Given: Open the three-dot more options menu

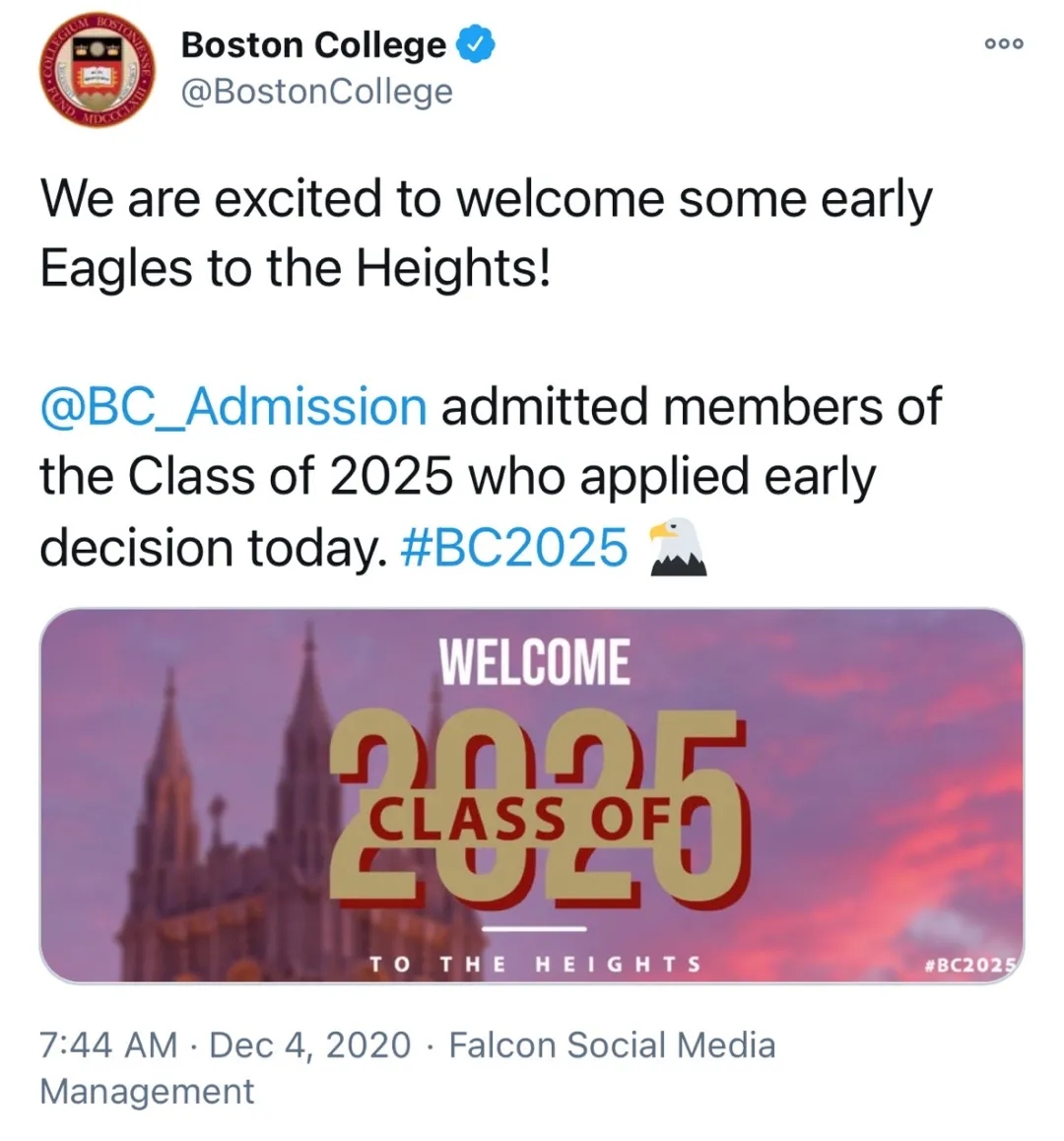Looking at the screenshot, I should point(1004,43).
